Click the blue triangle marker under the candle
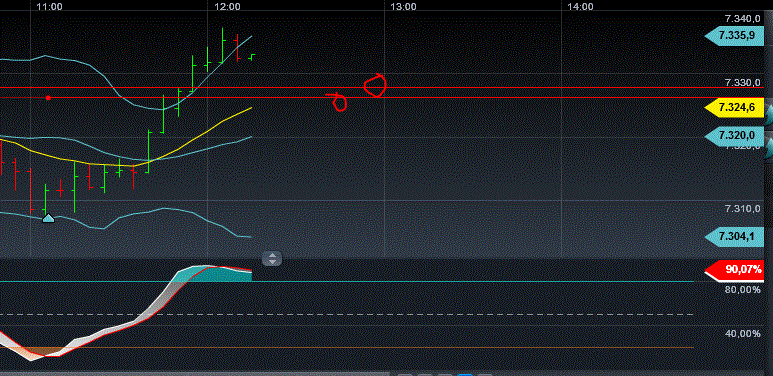 tap(48, 217)
